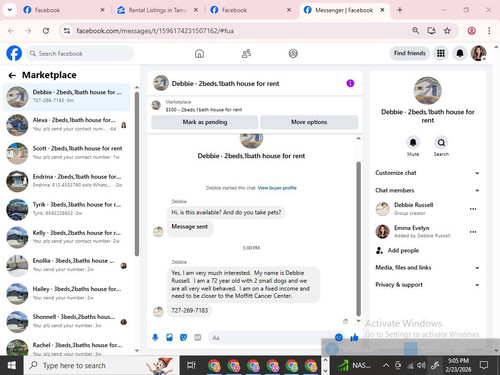This screenshot has height=375, width=500.
Task: Open Enollia 3beds,3baths house chat
Action: tap(67, 266)
